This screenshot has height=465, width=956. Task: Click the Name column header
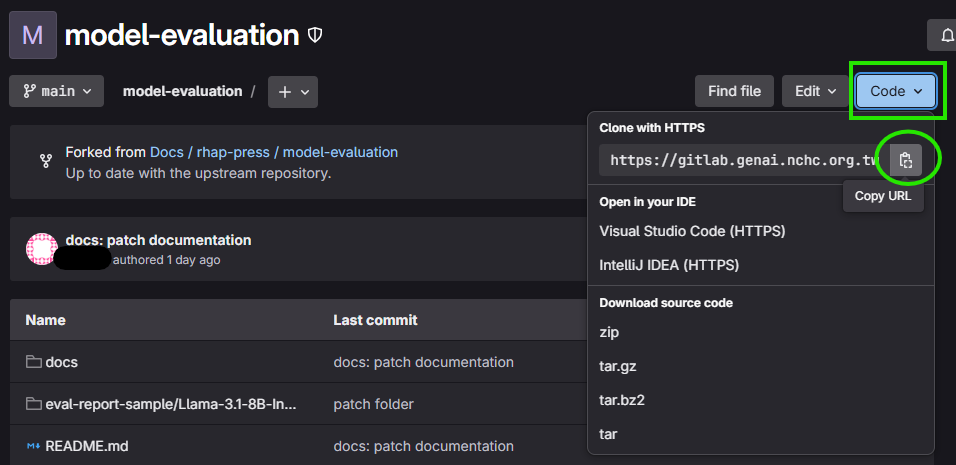tap(45, 320)
